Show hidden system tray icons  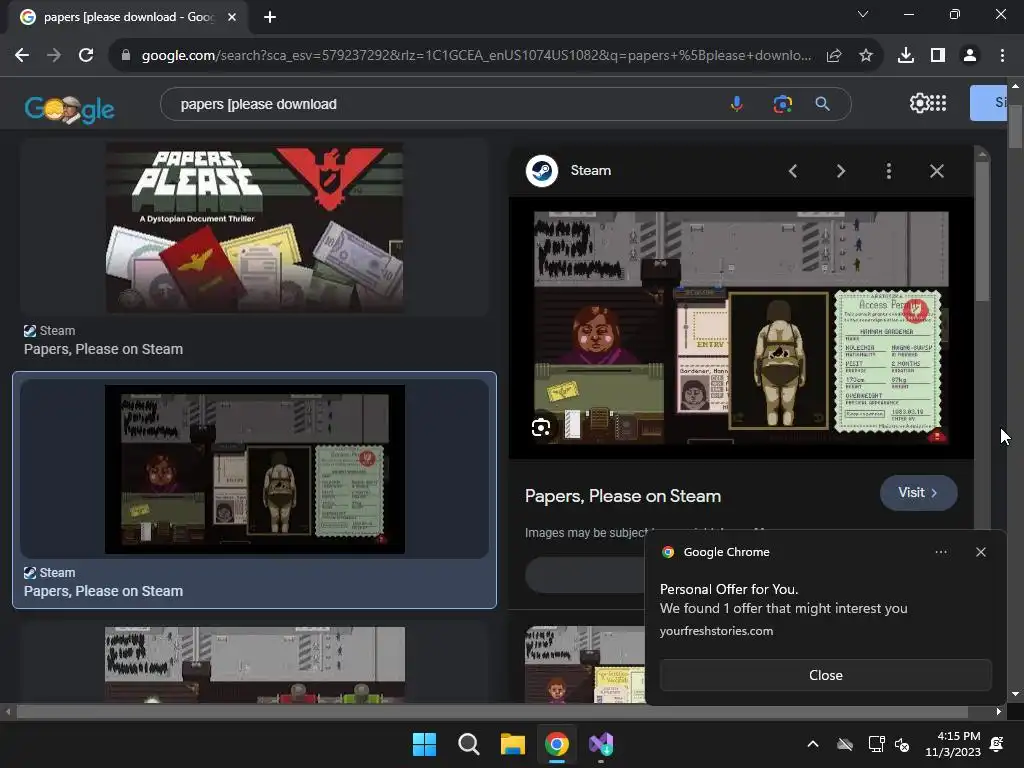tap(813, 744)
